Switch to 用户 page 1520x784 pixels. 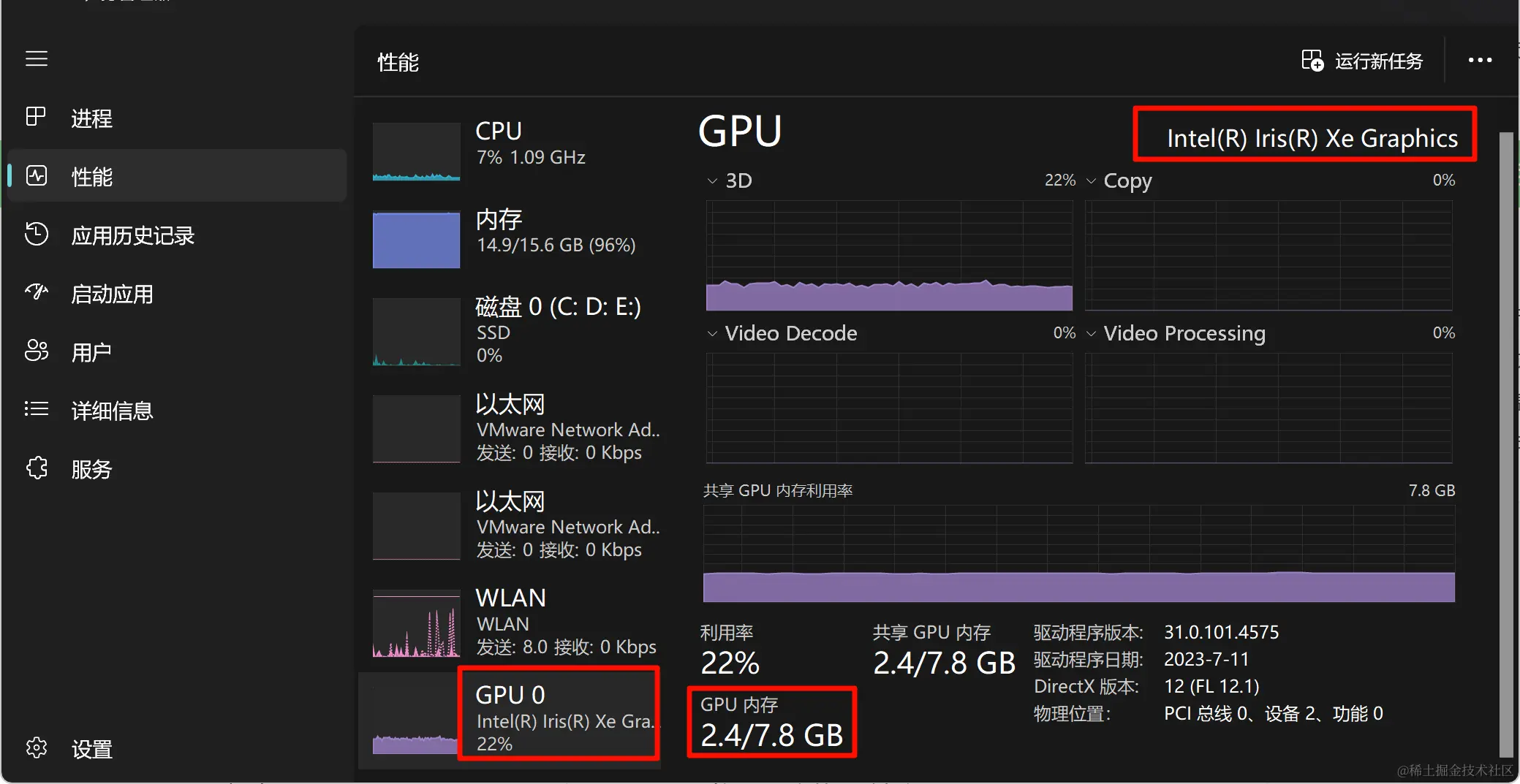pos(178,351)
